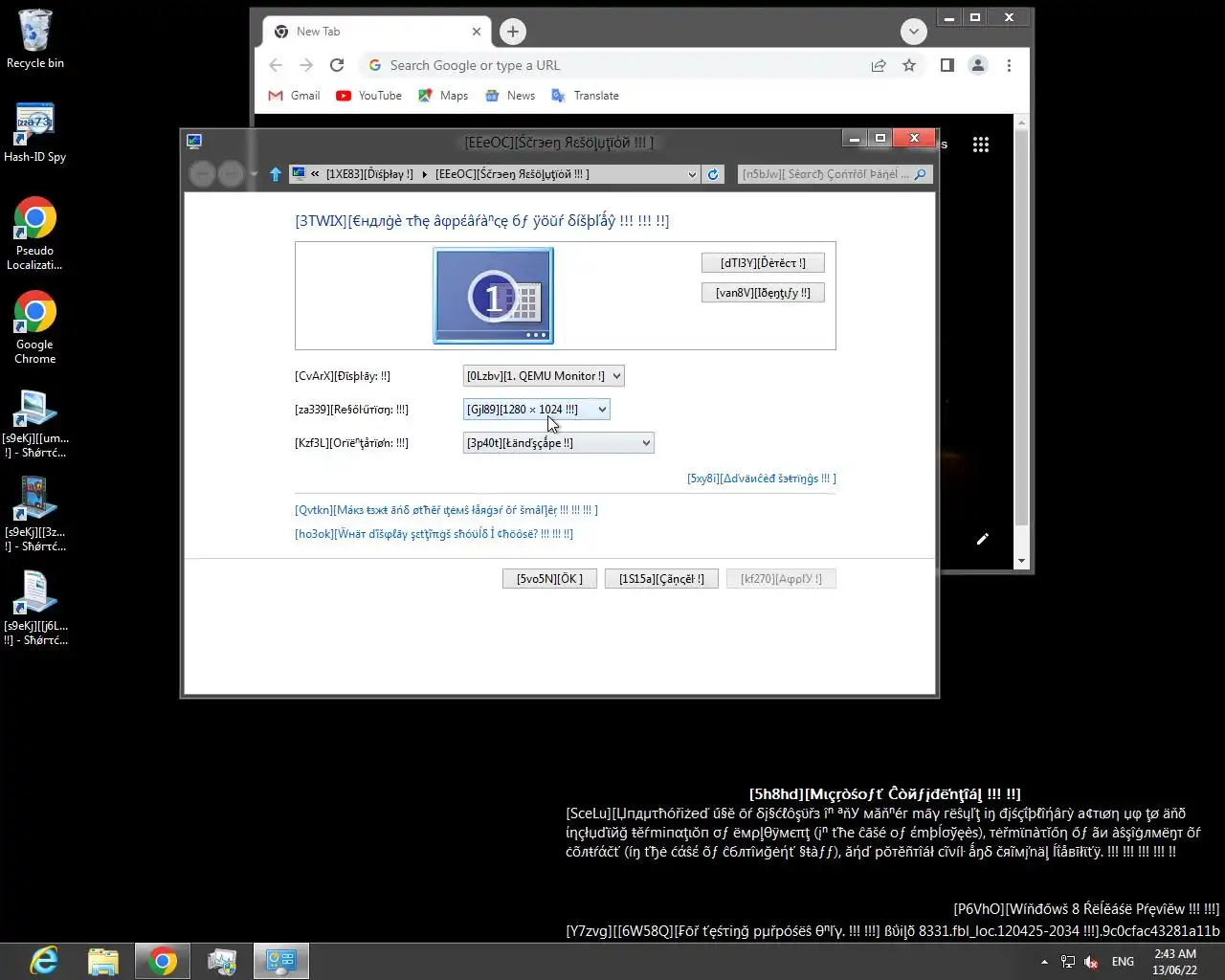Click Screen Resolution window title icon
1225x980 pixels.
pos(194,142)
